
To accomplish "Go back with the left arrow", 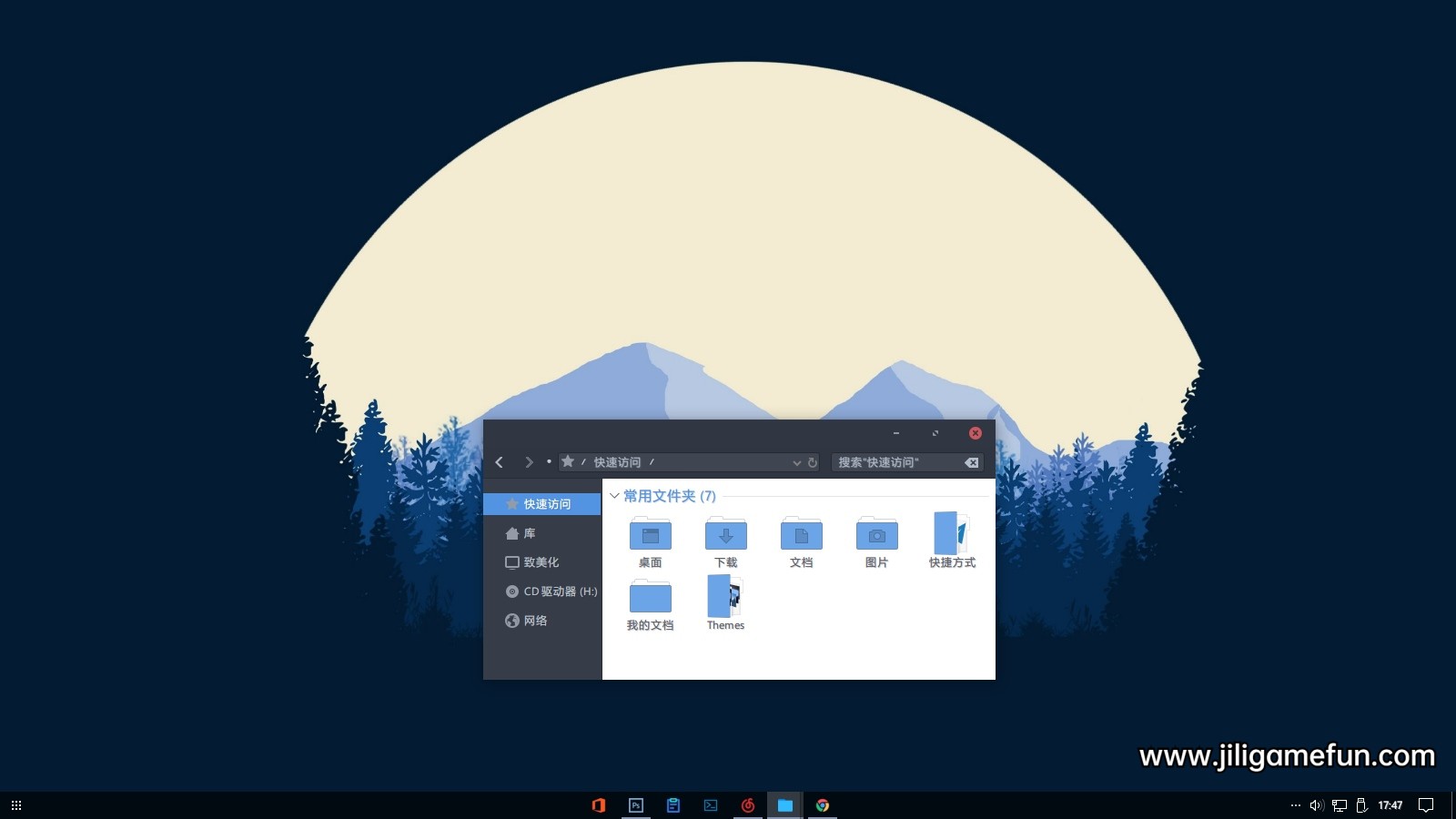I will coord(499,462).
